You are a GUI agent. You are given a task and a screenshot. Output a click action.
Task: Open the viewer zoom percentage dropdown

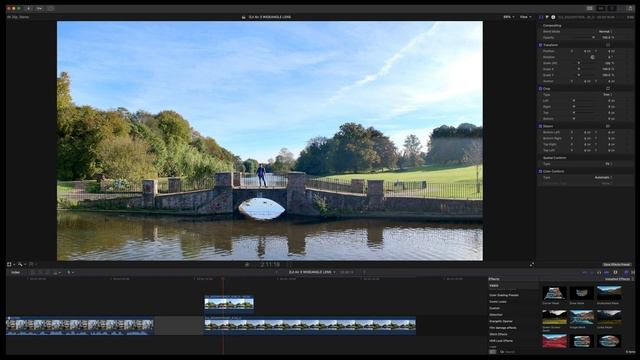coord(508,17)
